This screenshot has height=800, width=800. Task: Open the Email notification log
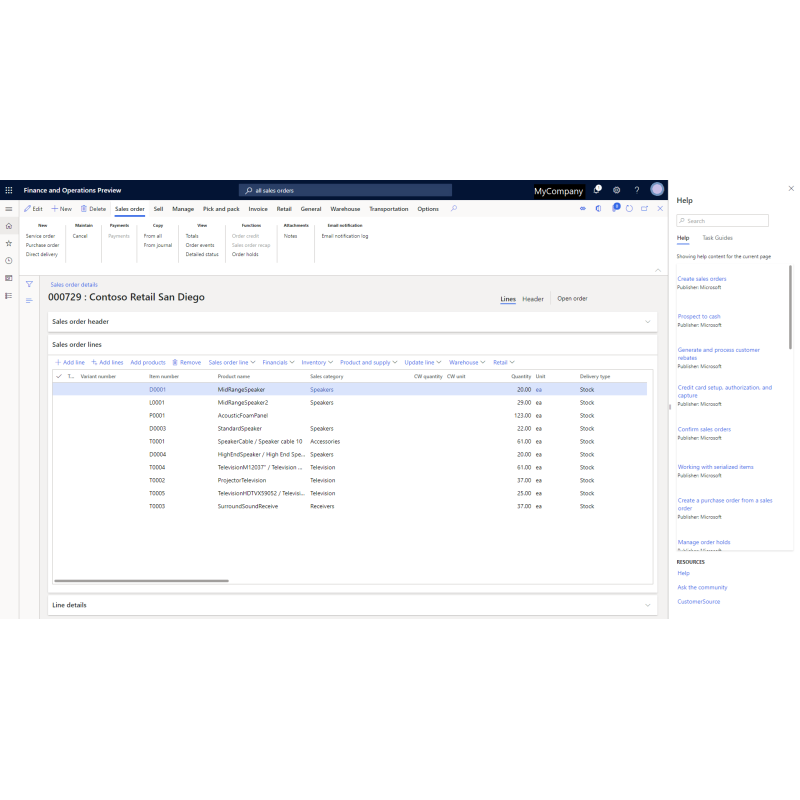(344, 236)
